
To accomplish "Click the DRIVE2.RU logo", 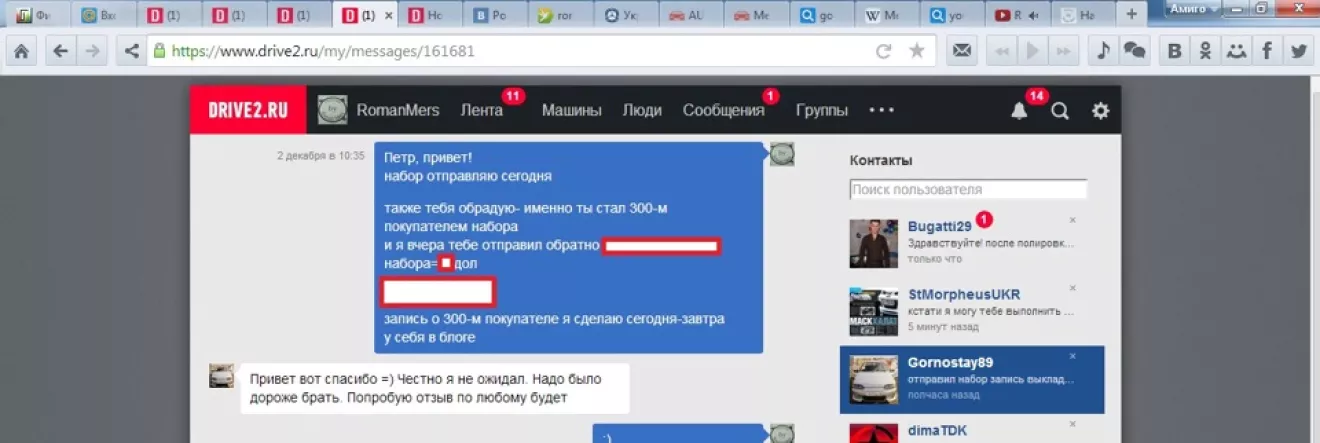I will coord(247,110).
